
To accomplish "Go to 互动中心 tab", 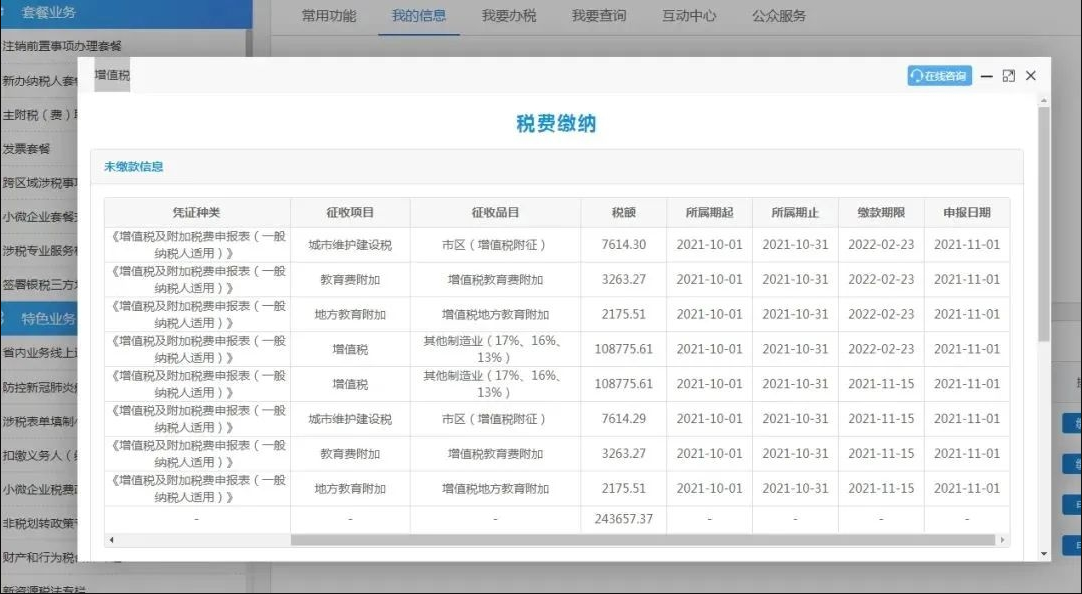I will pos(688,16).
